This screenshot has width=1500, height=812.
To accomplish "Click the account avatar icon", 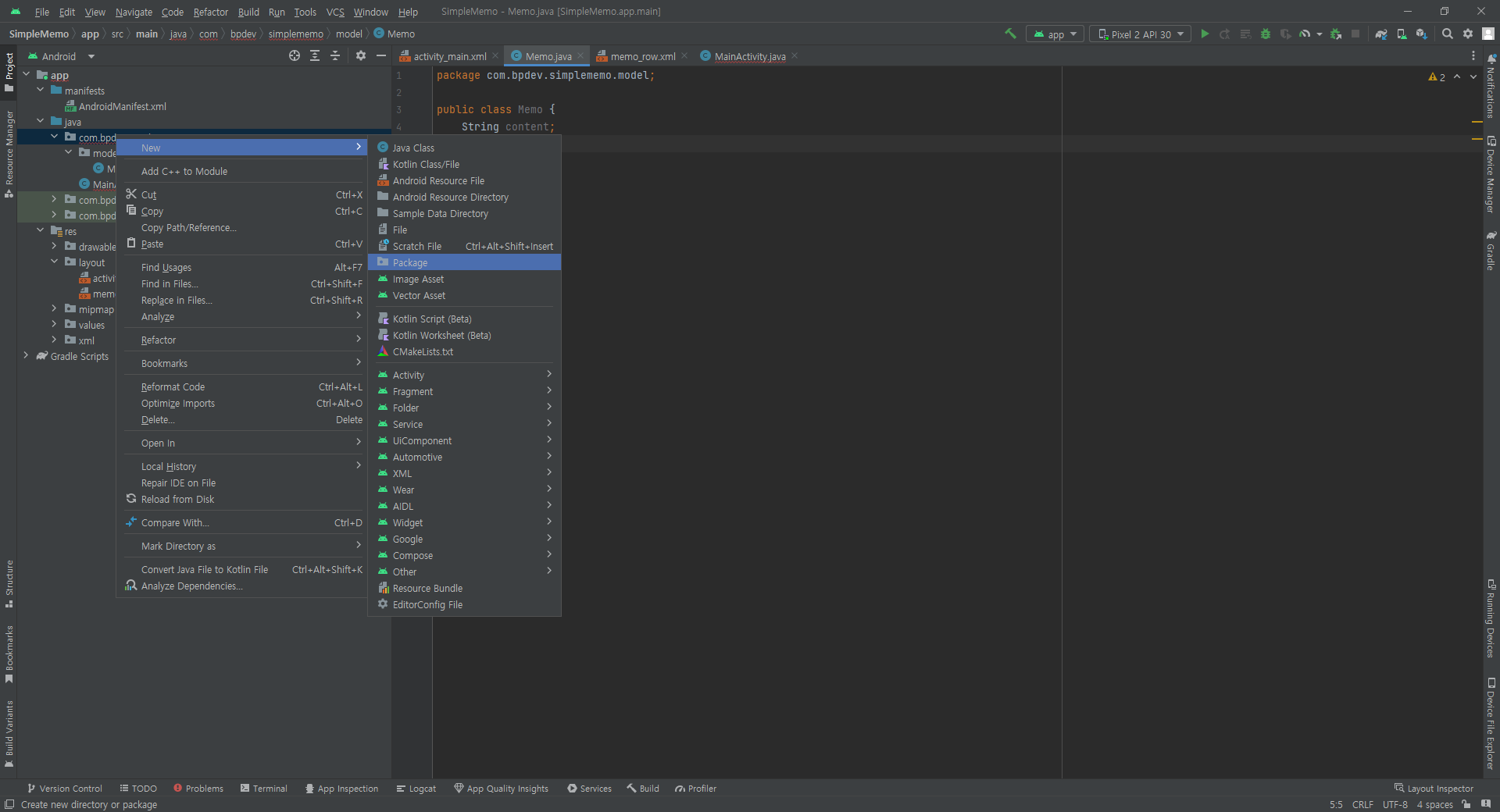I will (1488, 34).
